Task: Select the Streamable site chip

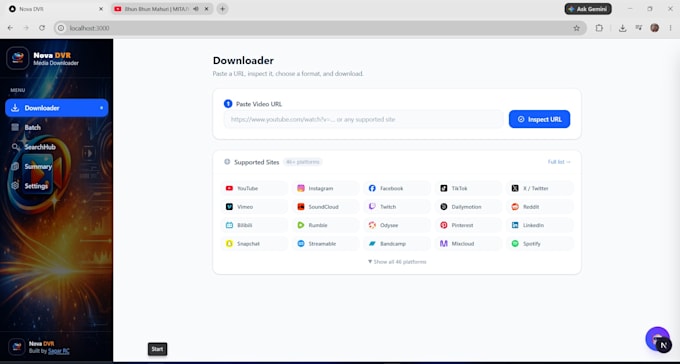Action: 326,244
